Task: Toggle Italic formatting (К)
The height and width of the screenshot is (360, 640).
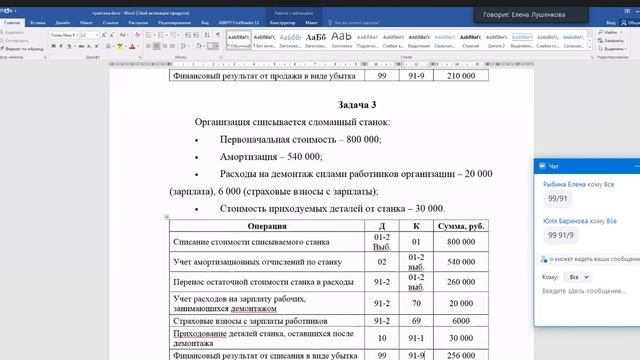Action: click(x=61, y=46)
